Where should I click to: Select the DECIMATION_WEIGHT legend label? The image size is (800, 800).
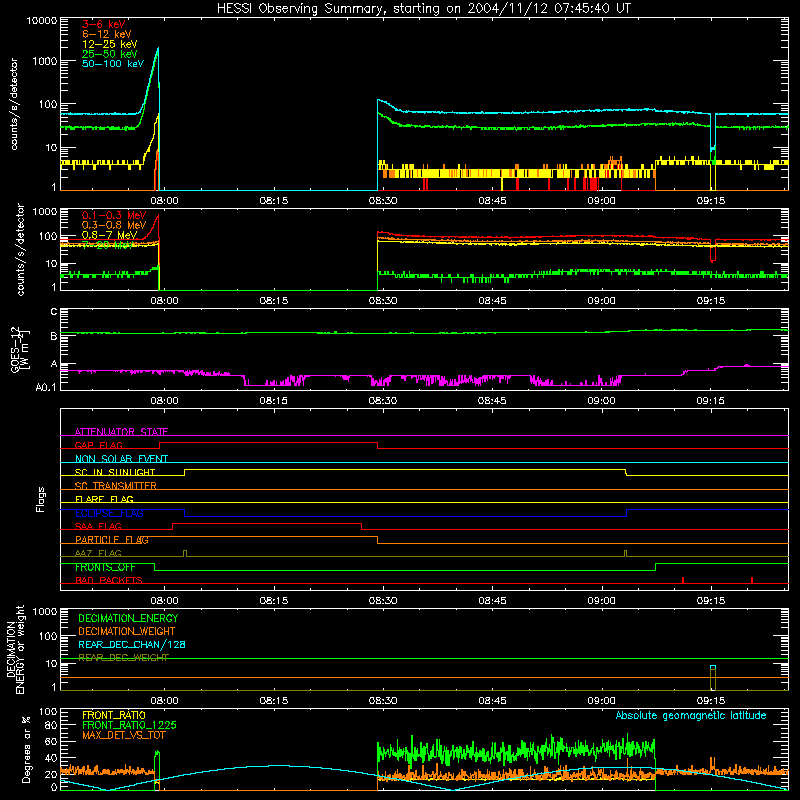(127, 631)
